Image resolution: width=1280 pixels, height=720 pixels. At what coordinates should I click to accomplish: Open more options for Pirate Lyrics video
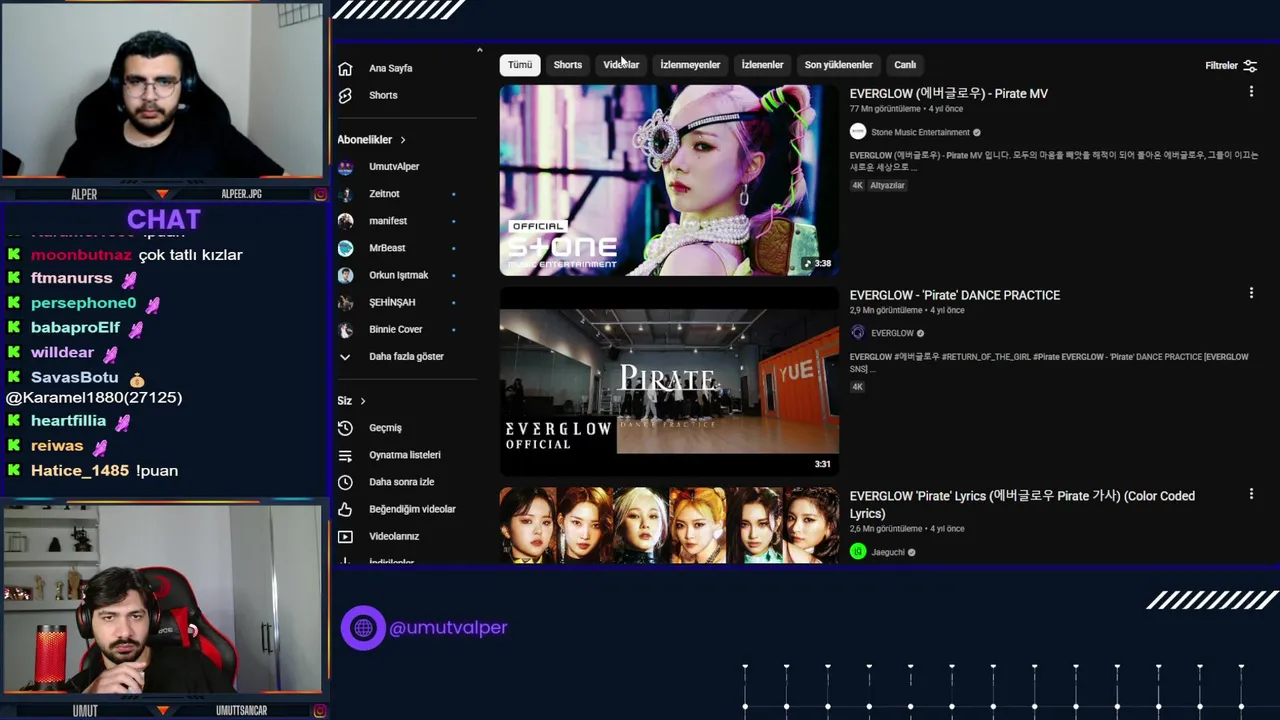[1251, 494]
